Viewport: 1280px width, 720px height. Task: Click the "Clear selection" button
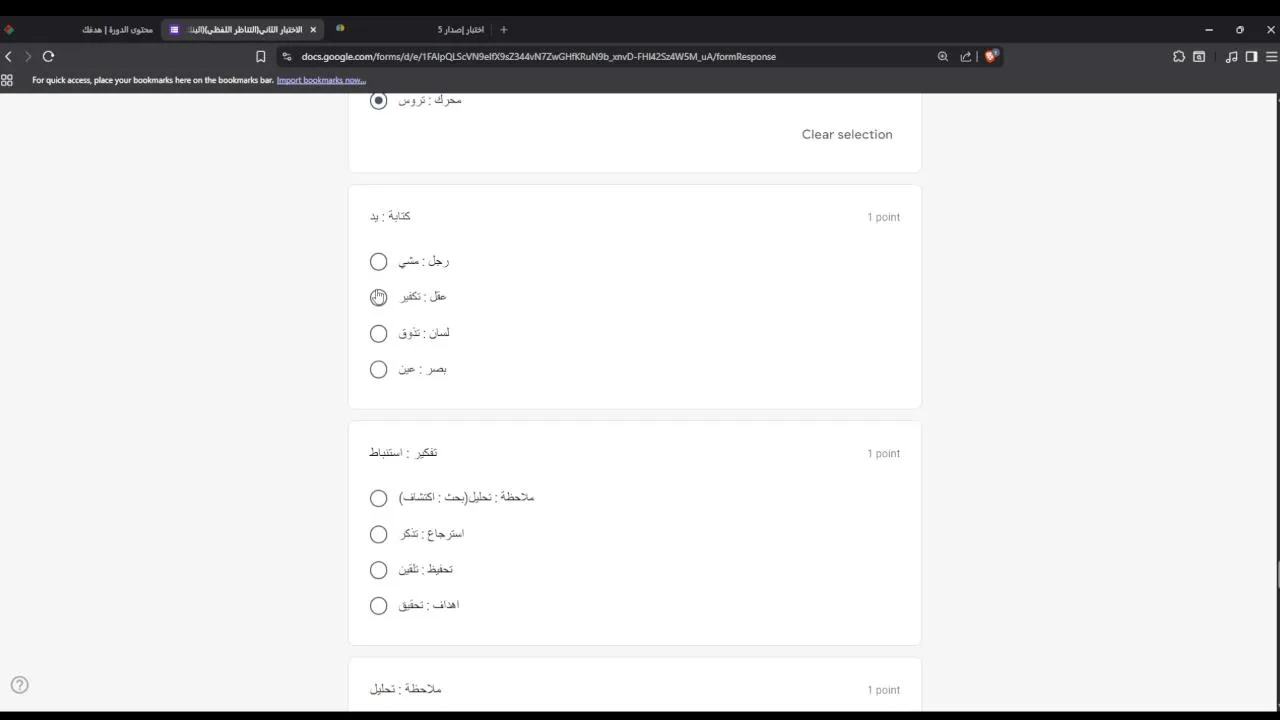[x=846, y=134]
